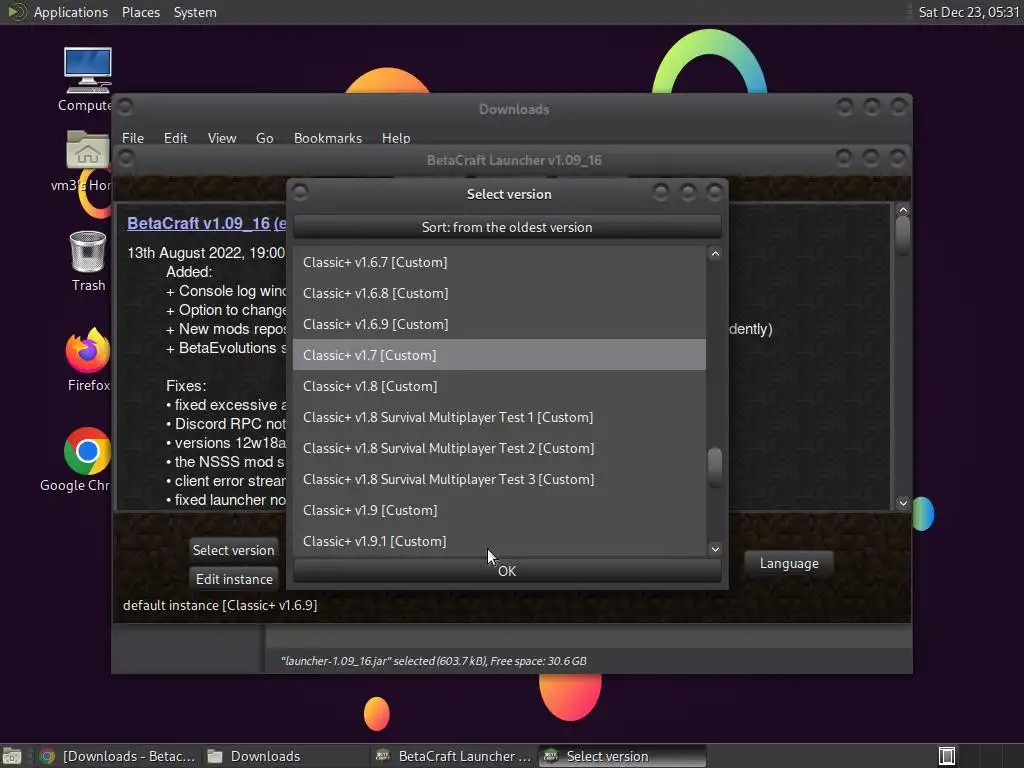Image resolution: width=1024 pixels, height=768 pixels.
Task: Select Classic+ v1.8 Survival Multiplayer Test 2
Action: point(500,448)
